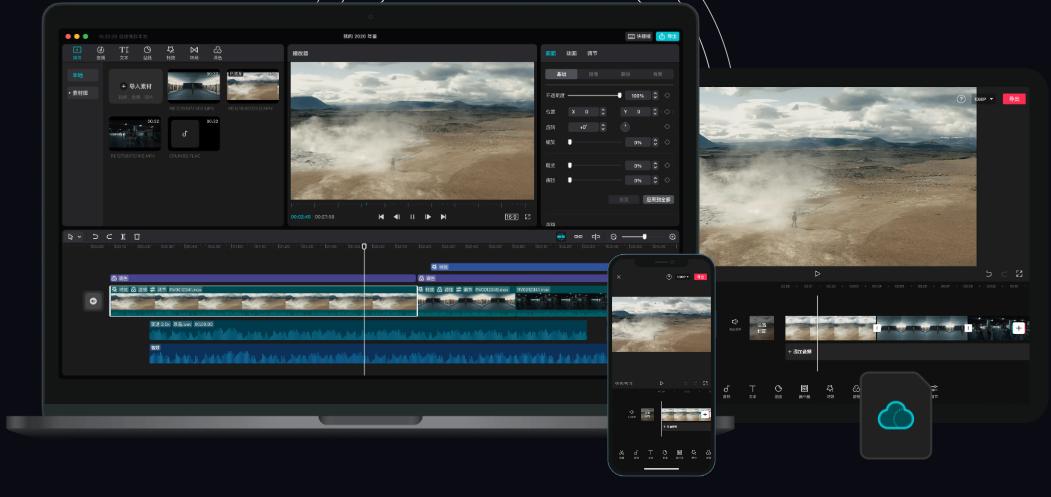Screen dimensions: 1051x497
Task: Select the Text tool on the tablet toolbar
Action: point(752,389)
